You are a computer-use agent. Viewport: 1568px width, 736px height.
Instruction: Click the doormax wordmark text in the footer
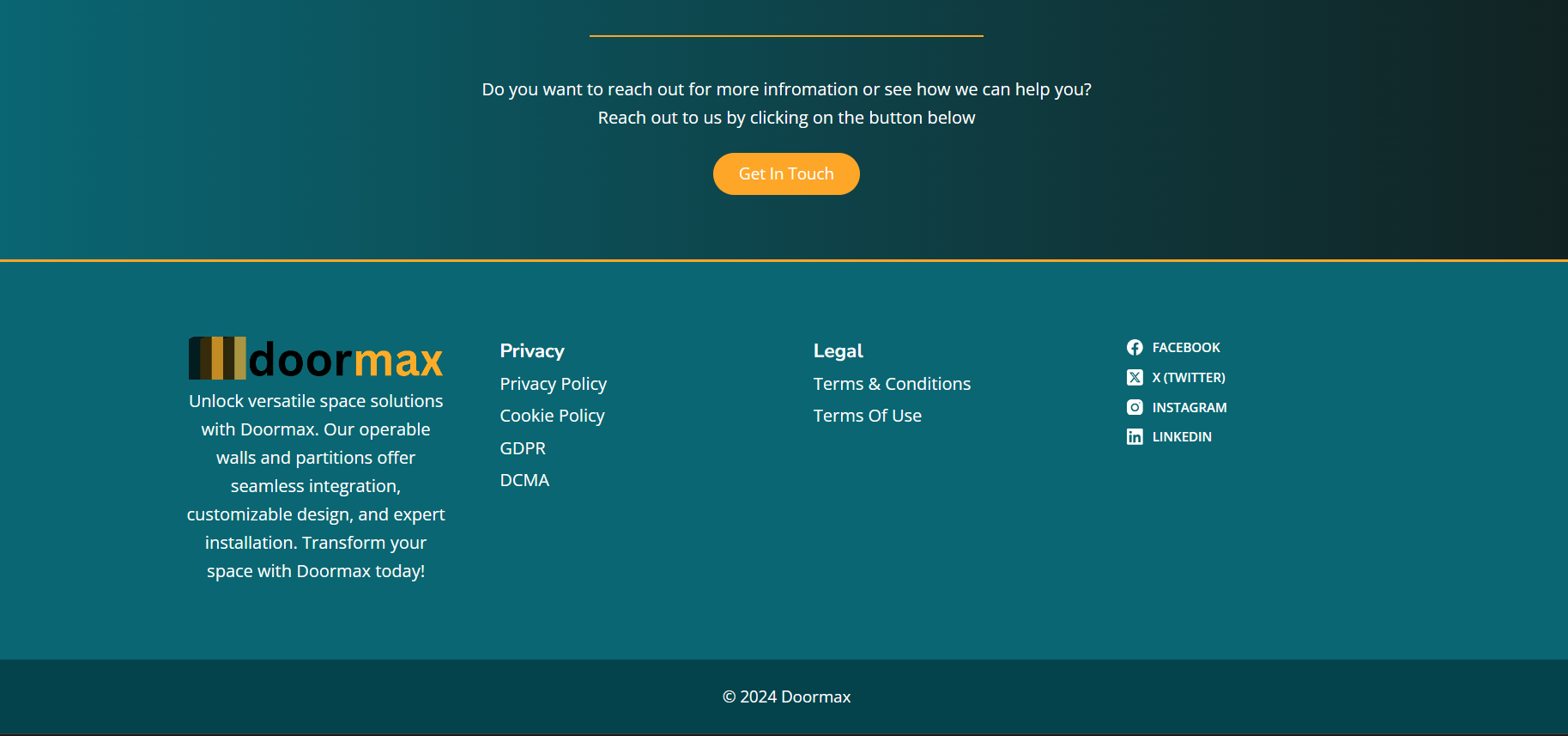pos(345,360)
